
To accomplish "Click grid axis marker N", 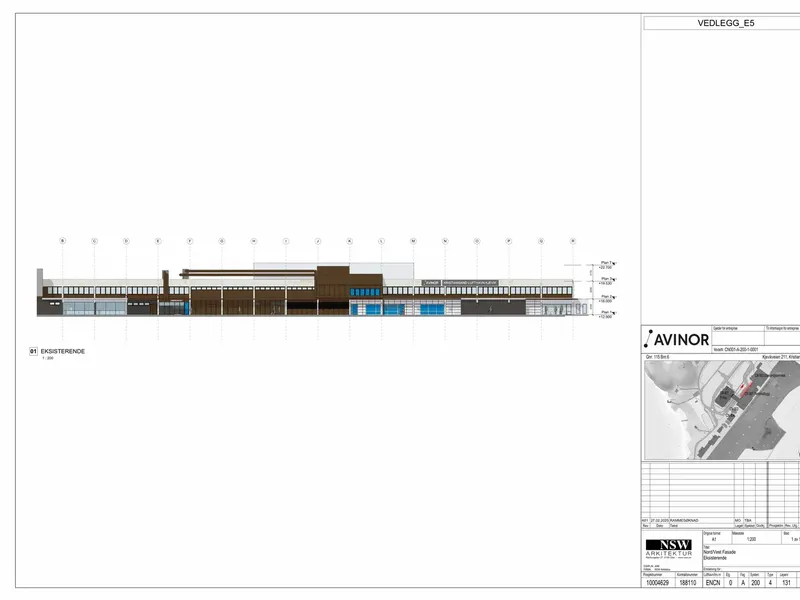I will (x=445, y=241).
